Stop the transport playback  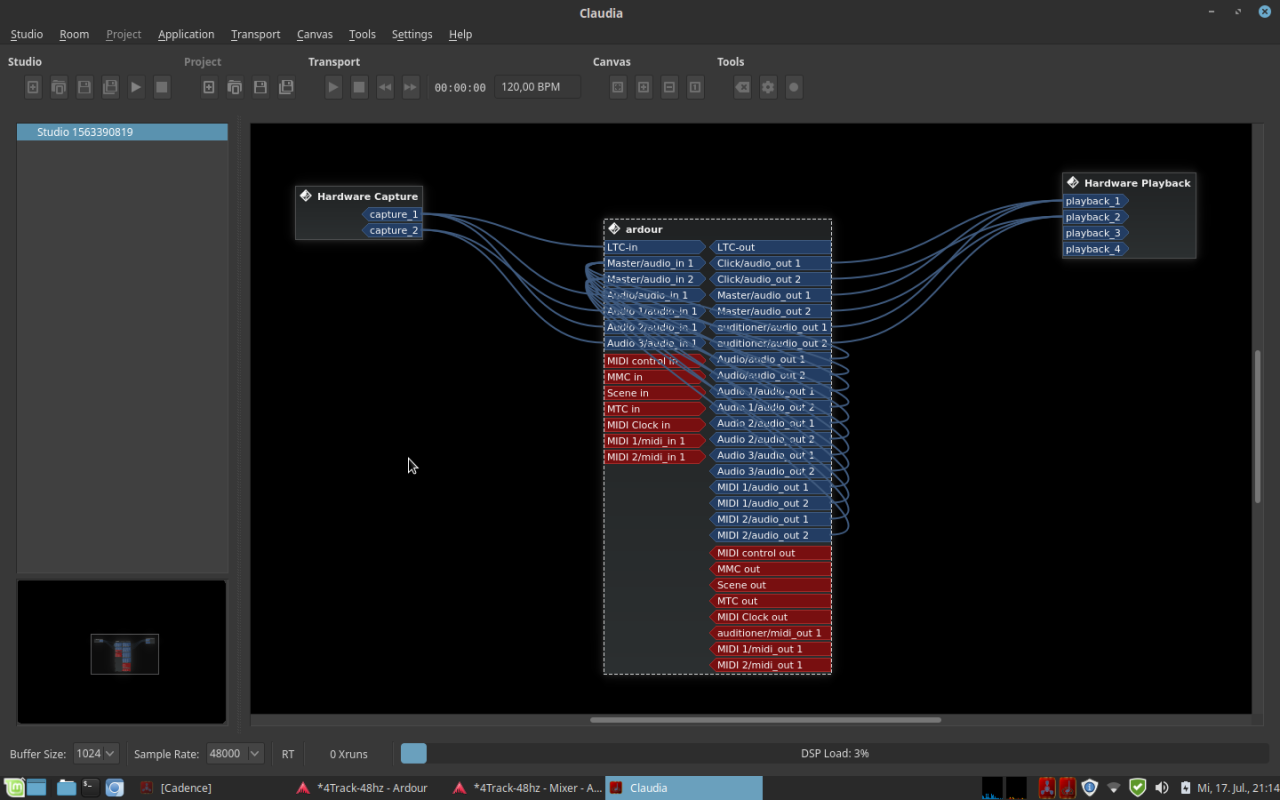point(359,88)
